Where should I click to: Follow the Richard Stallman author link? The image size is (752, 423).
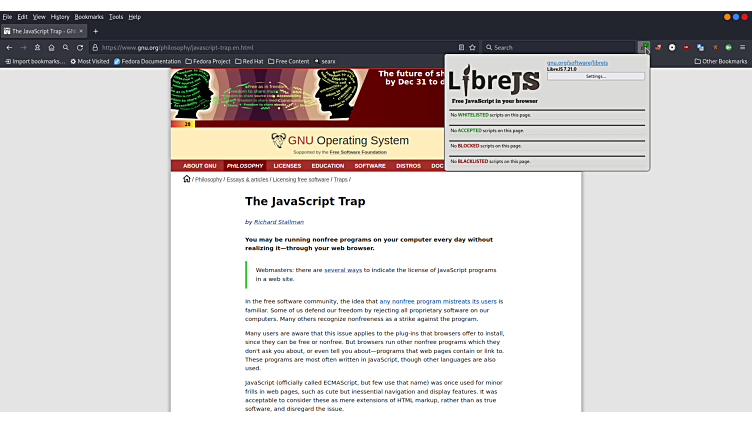click(x=279, y=222)
